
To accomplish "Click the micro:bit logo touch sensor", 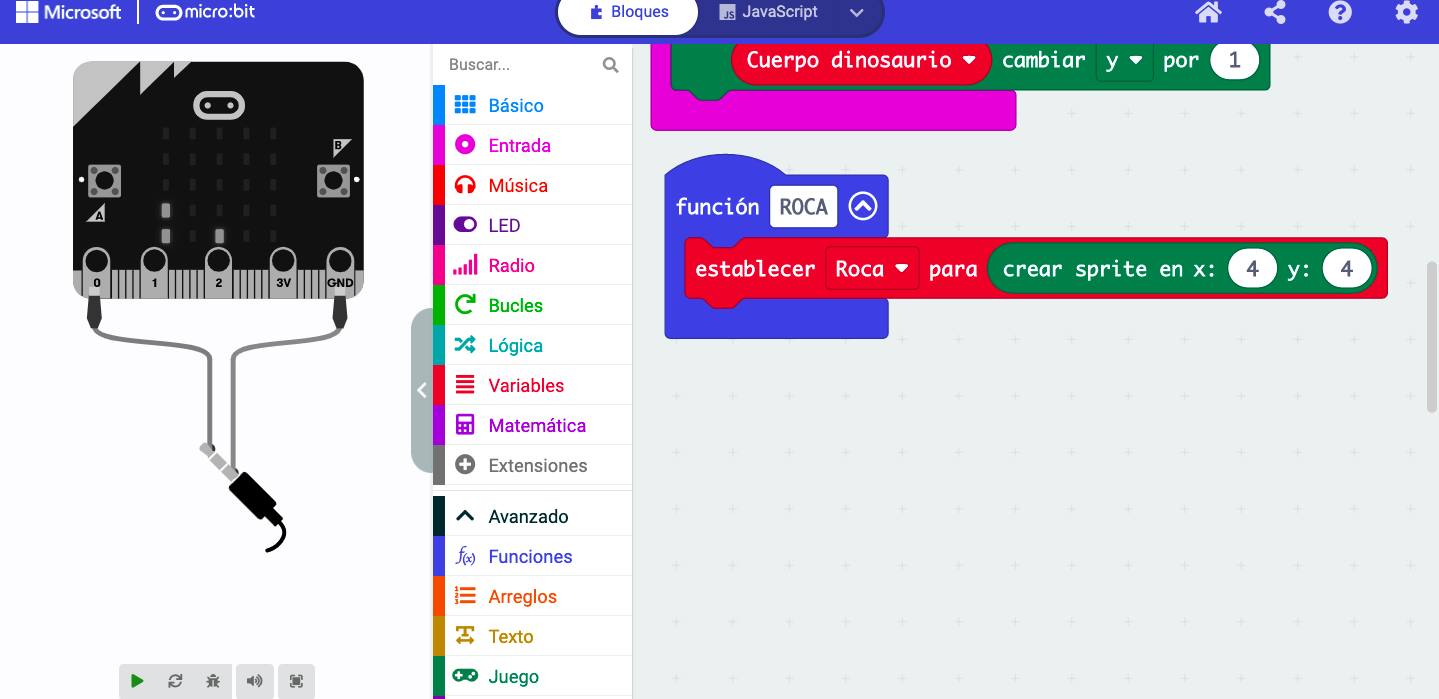I will coord(219,104).
